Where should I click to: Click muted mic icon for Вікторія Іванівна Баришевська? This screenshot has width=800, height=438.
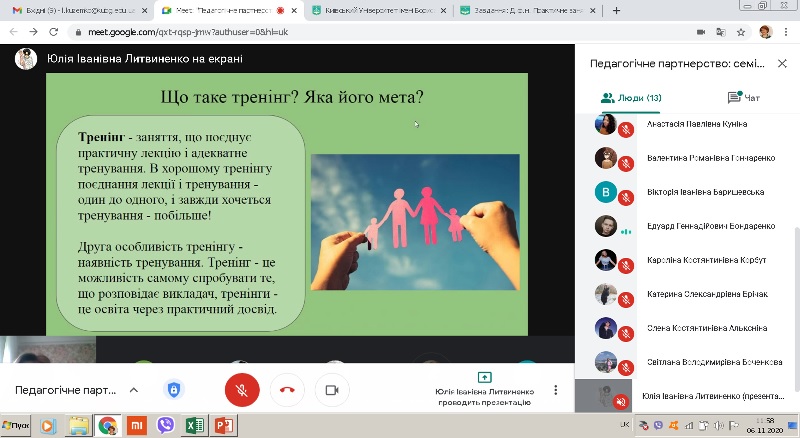click(626, 198)
